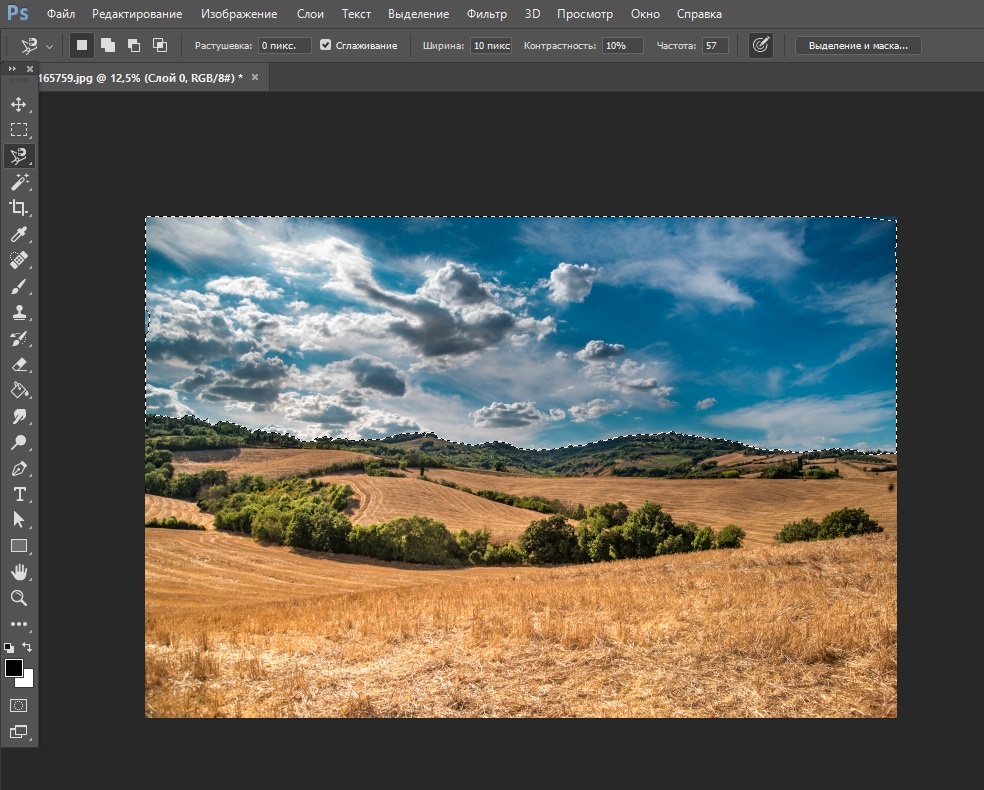Click the Выделение и маска button
Screen dimensions: 984x790
click(858, 46)
